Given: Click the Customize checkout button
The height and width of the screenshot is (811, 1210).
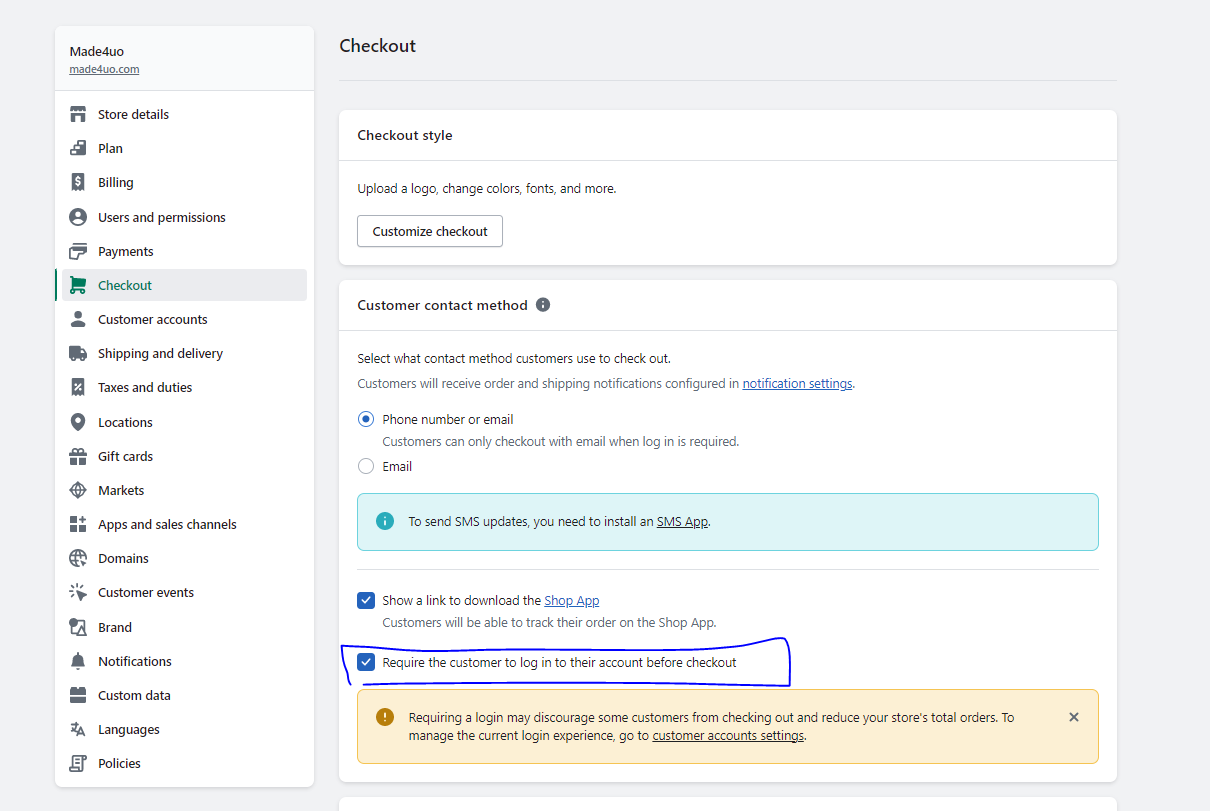Looking at the screenshot, I should tap(430, 231).
